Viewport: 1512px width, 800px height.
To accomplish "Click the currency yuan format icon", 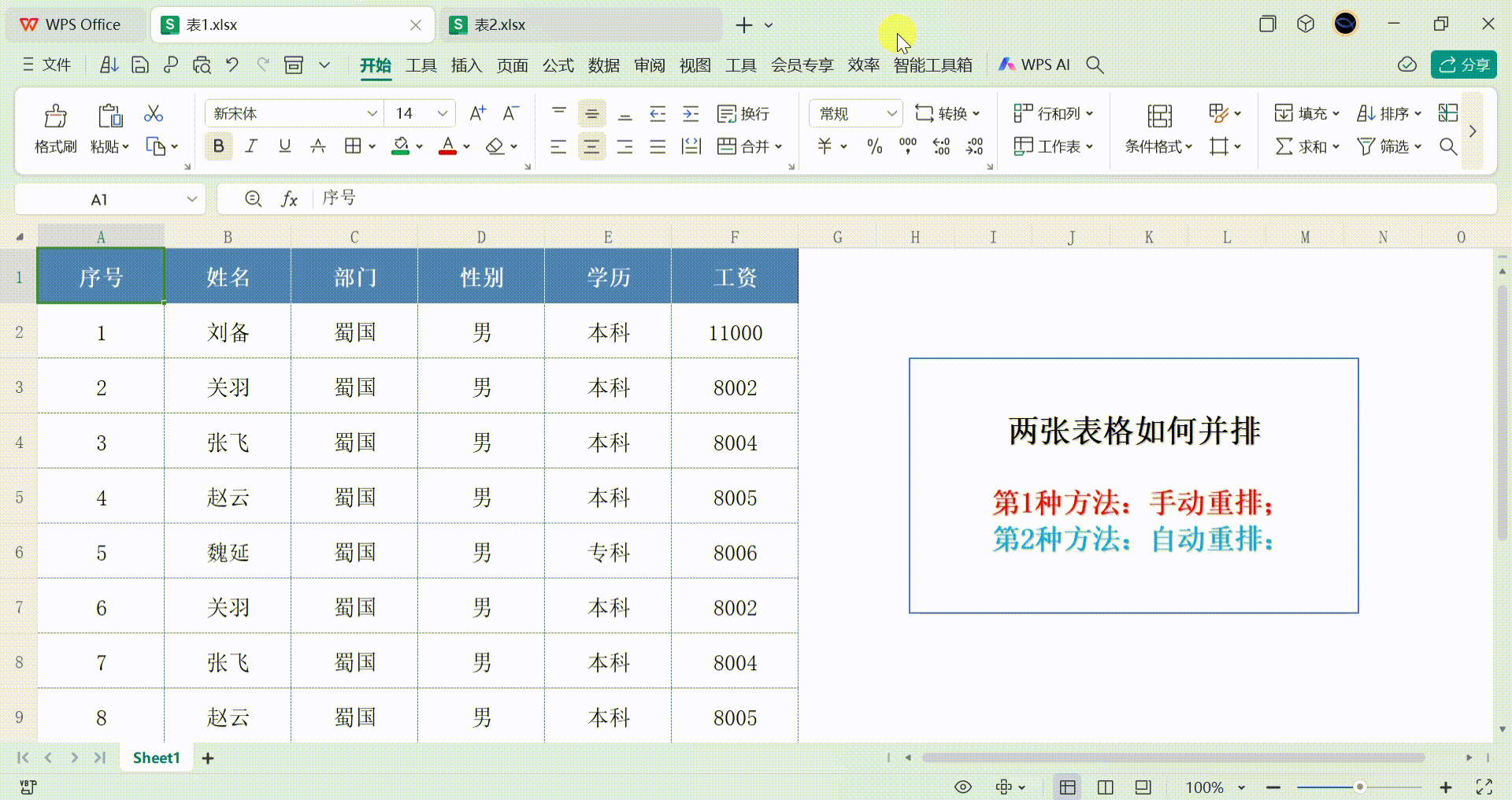I will tap(825, 146).
